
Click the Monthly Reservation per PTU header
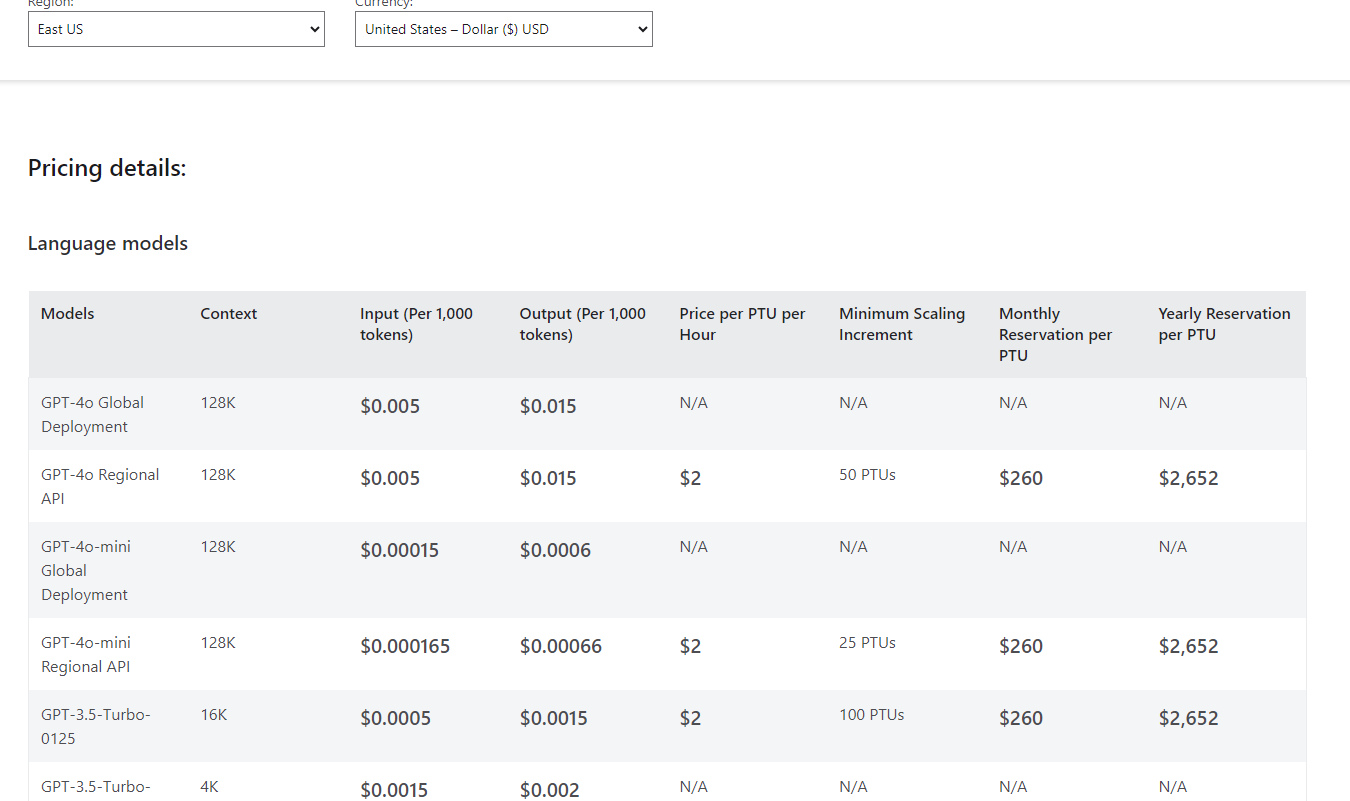1055,334
